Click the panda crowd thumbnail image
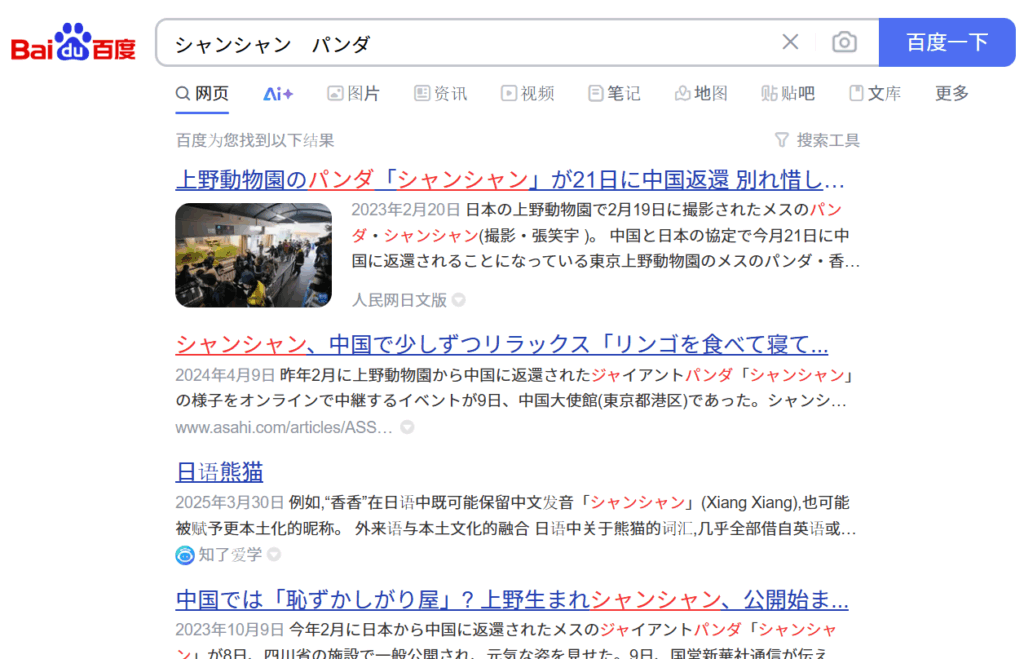Viewport: 1024px width, 659px height. (253, 255)
